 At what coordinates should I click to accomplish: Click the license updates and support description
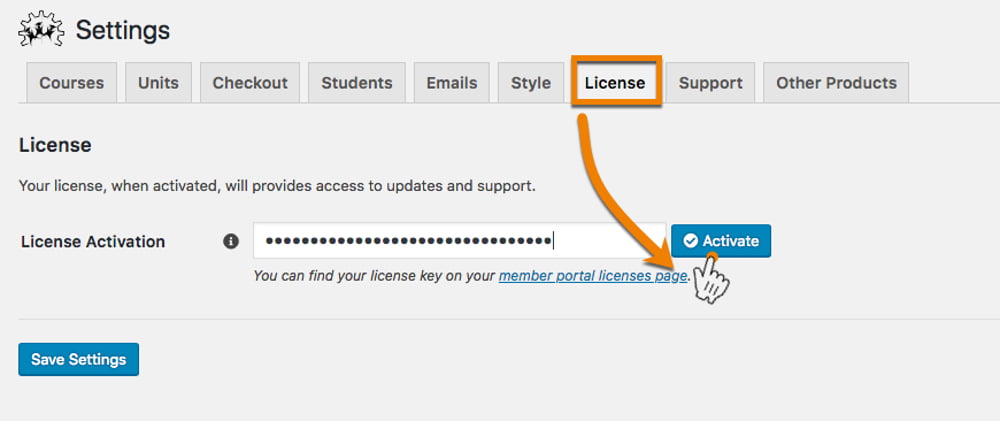point(277,186)
